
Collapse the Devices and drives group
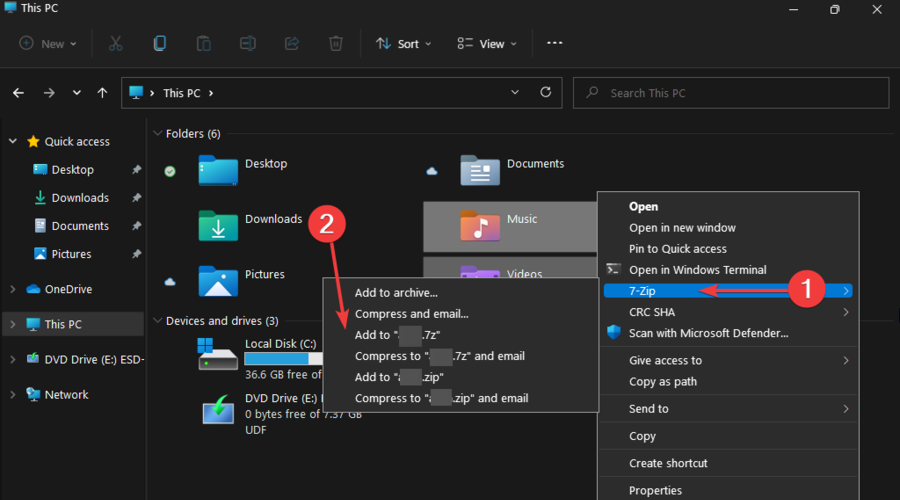(157, 320)
